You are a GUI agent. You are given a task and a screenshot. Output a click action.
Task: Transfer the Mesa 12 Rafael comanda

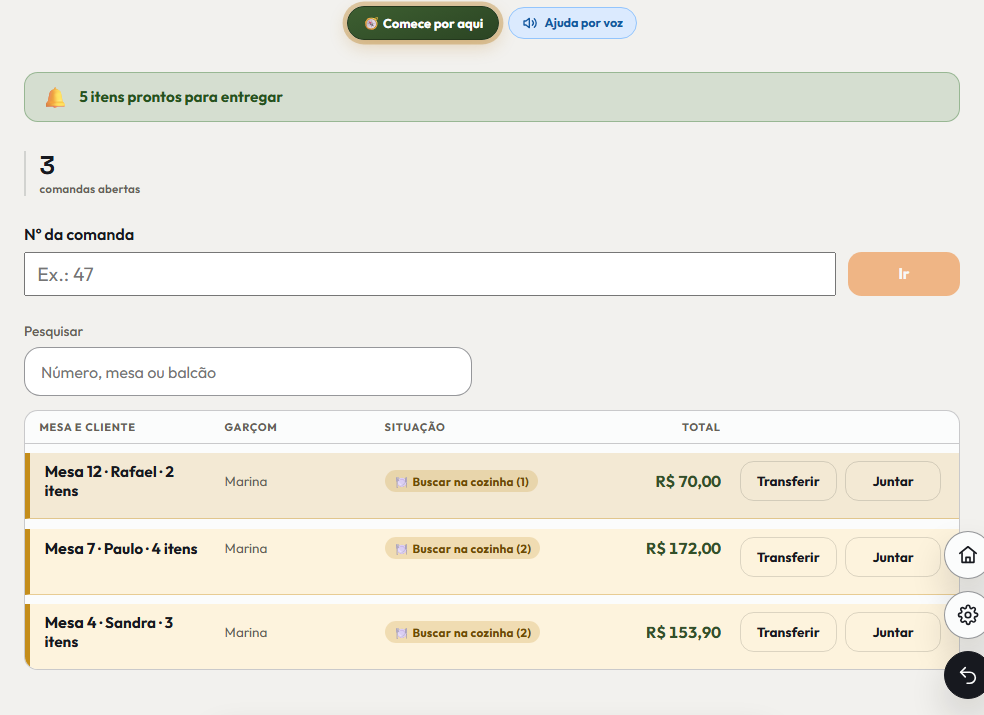coord(788,481)
